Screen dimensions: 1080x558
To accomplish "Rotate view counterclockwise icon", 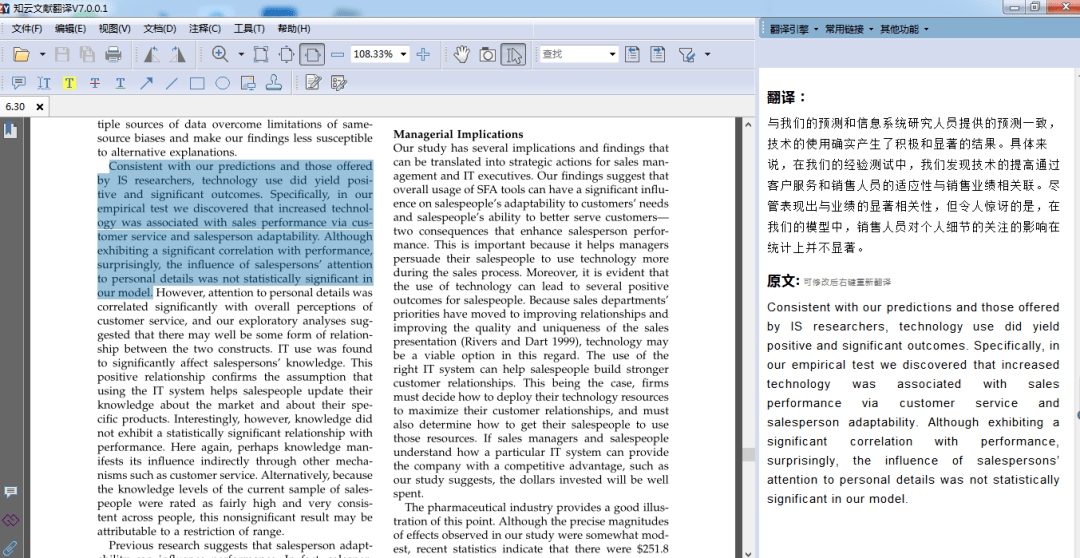I will point(152,54).
